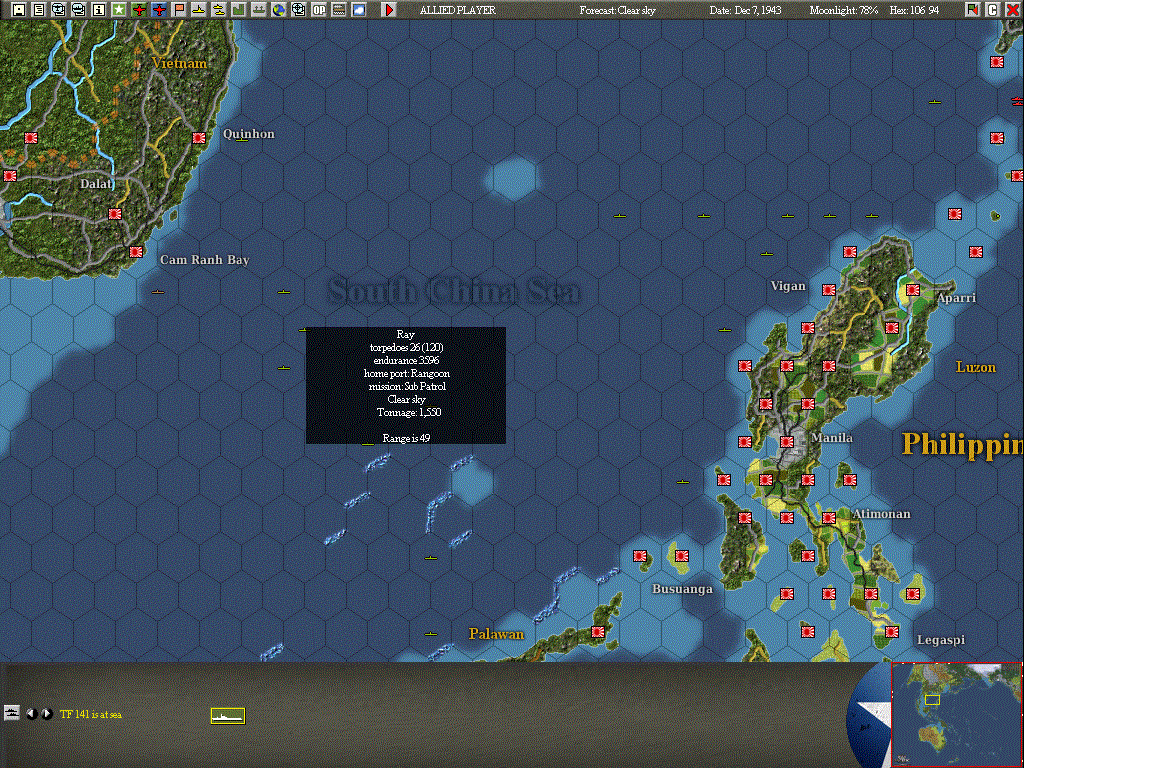Select the Japanese base marker at Cam Ranh Bay
This screenshot has height=768, width=1152.
[x=136, y=252]
